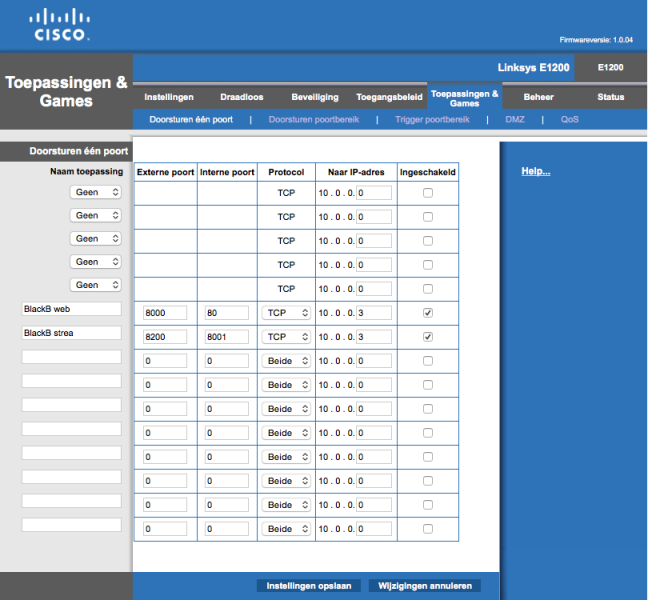
Task: Open the Draadloos tab
Action: coord(241,97)
